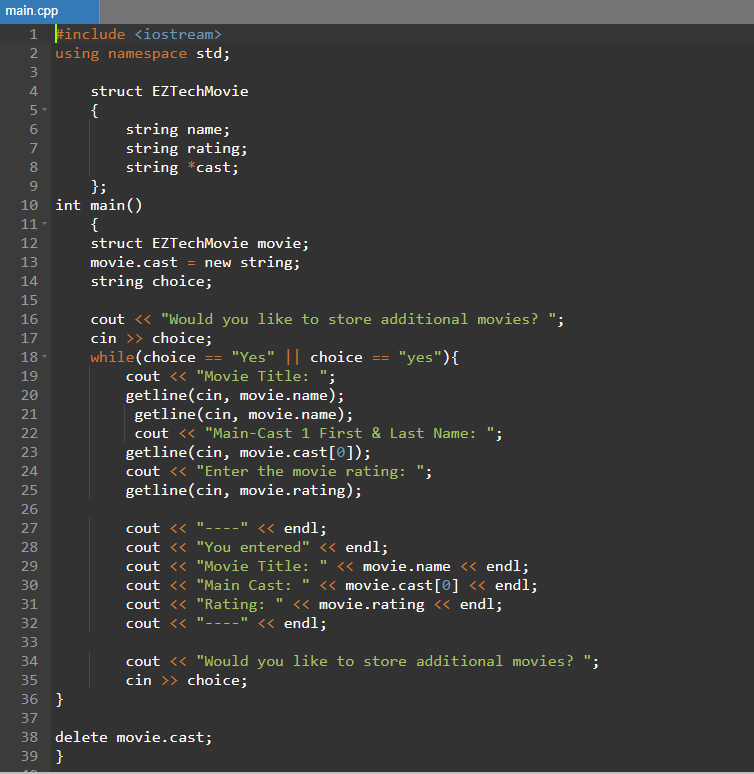Click the 'while' keyword on line 18
The width and height of the screenshot is (754, 774).
[x=112, y=357]
